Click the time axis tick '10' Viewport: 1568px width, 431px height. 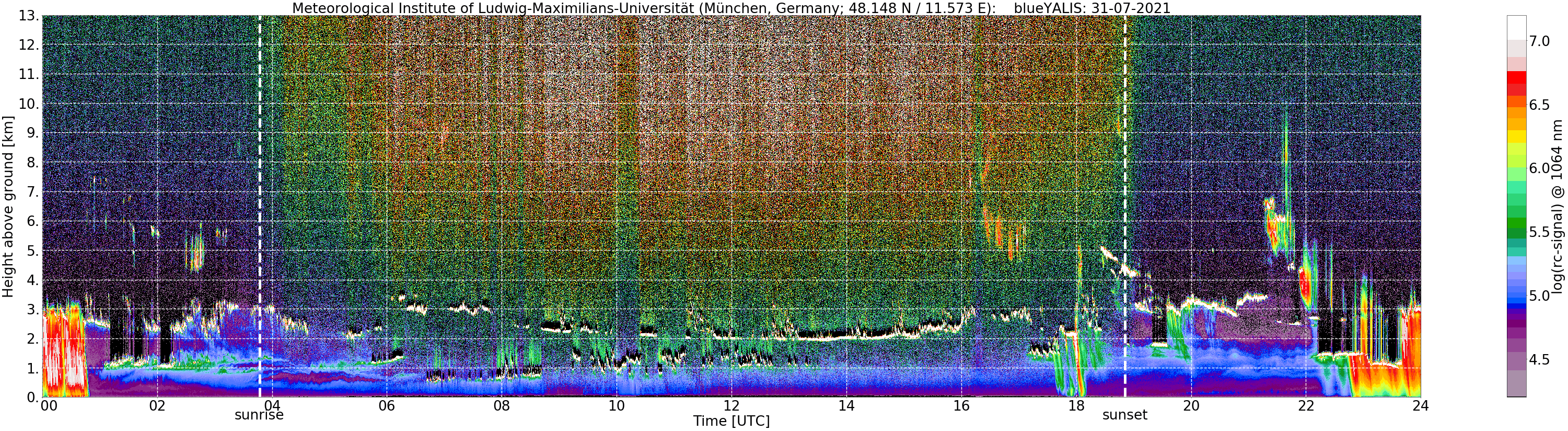point(617,406)
